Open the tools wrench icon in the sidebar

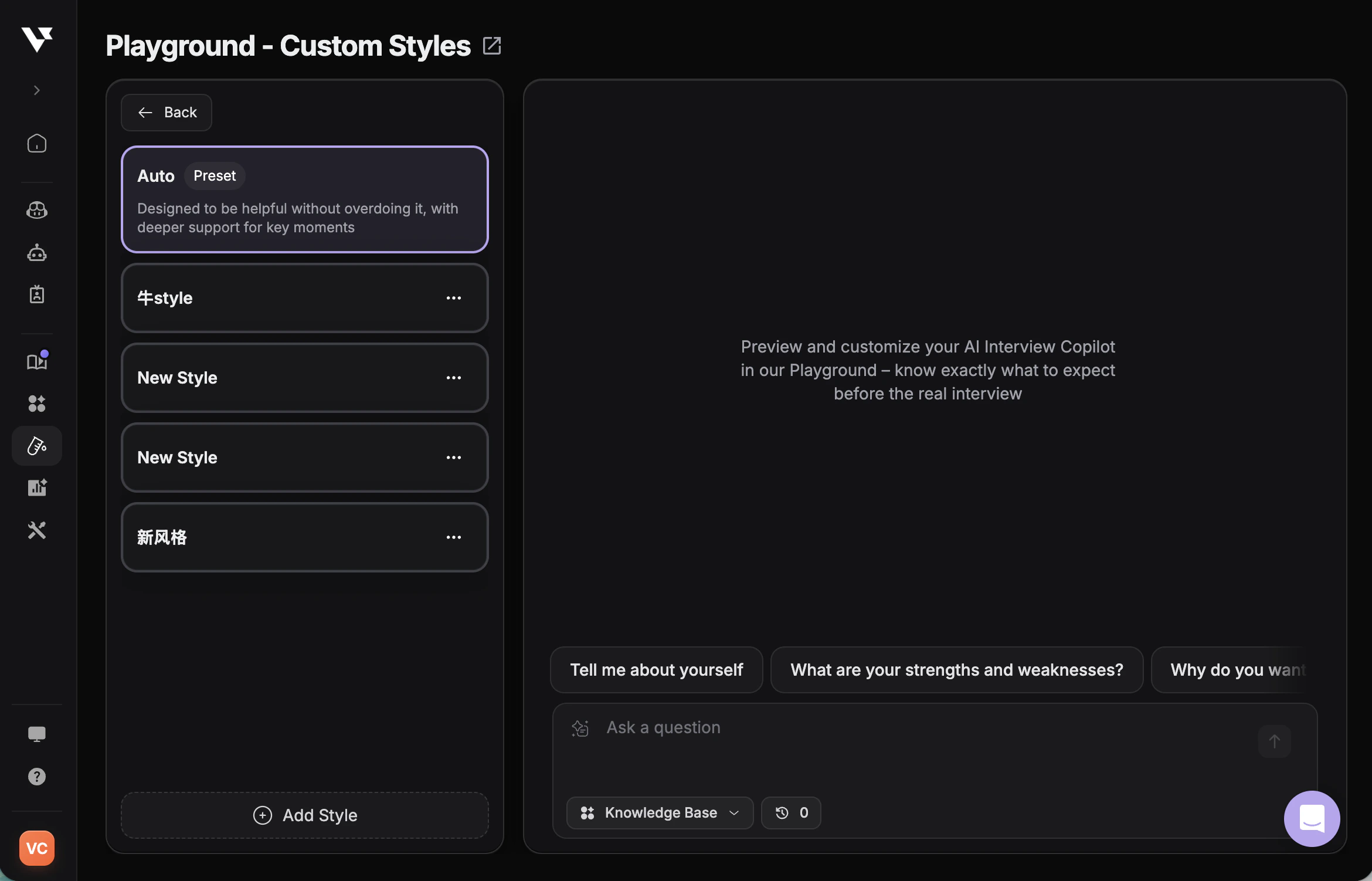(37, 530)
